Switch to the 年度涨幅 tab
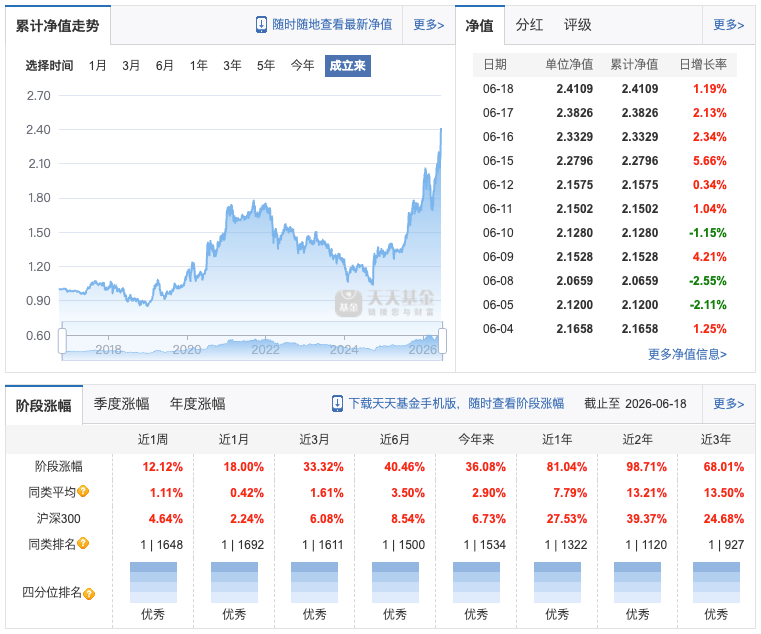The height and width of the screenshot is (634, 761). pyautogui.click(x=198, y=404)
